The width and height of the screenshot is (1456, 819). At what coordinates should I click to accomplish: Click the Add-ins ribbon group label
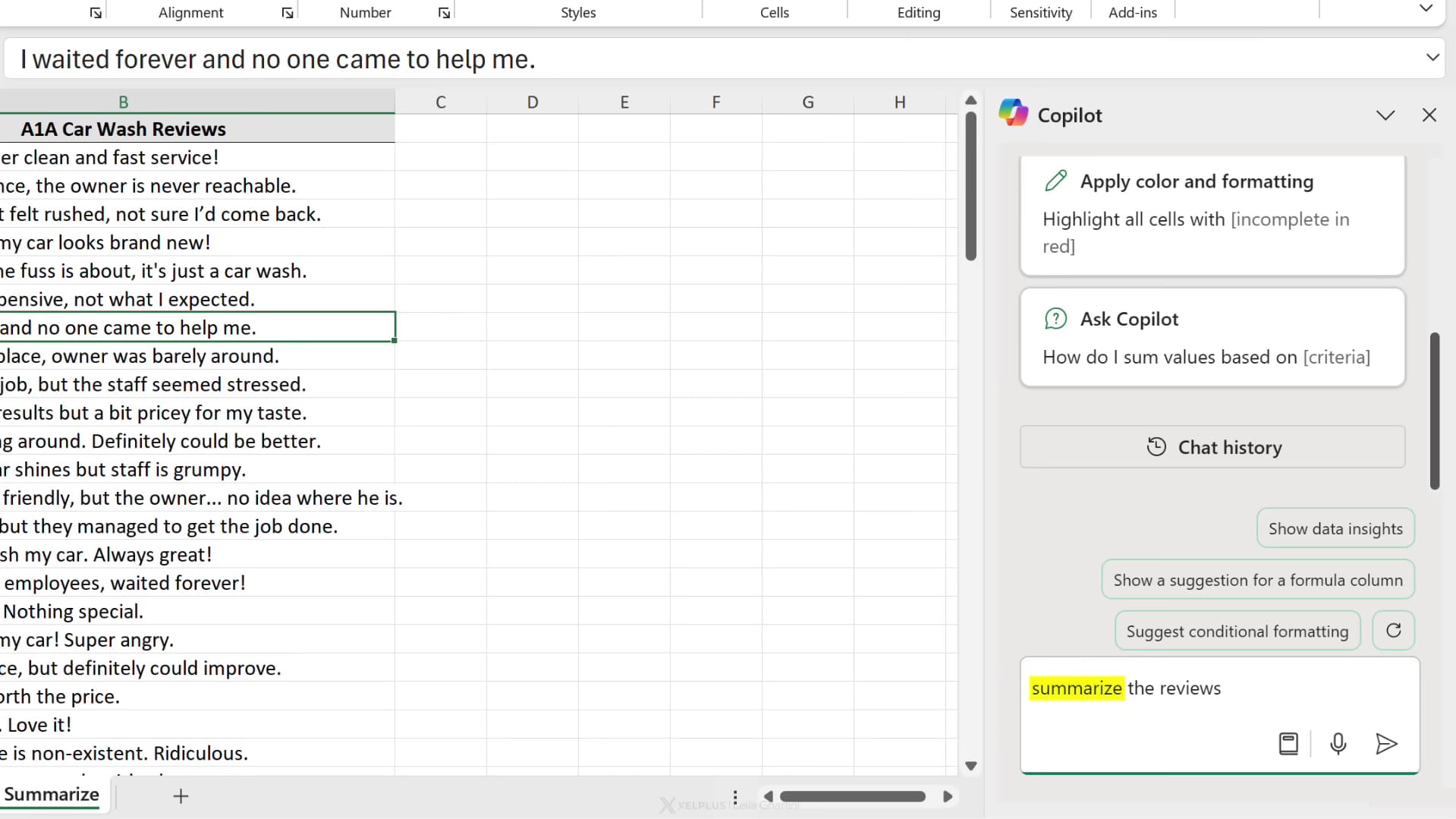1133,13
